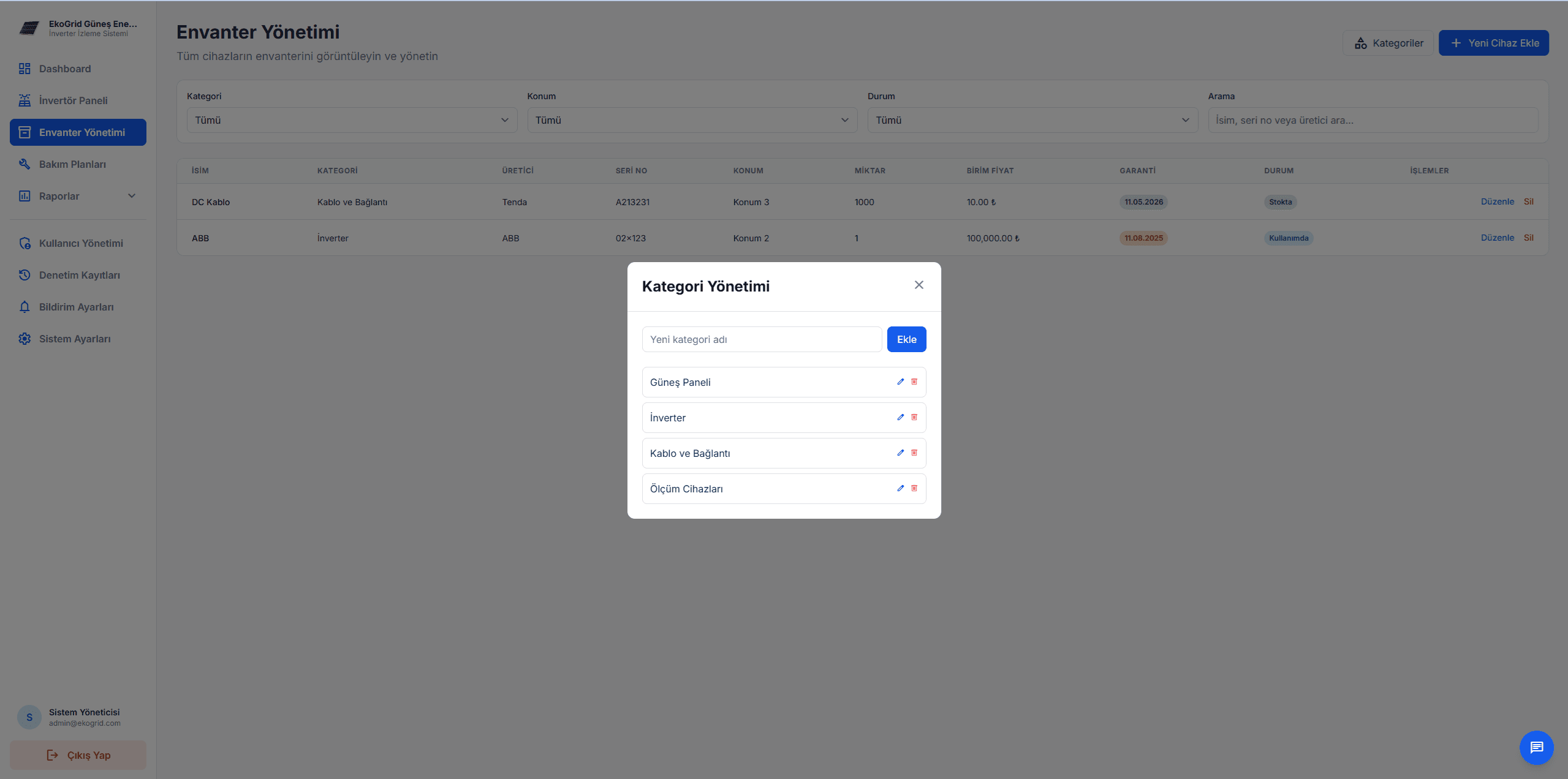
Task: Close the Kategori Yönetimi dialog
Action: click(x=918, y=285)
